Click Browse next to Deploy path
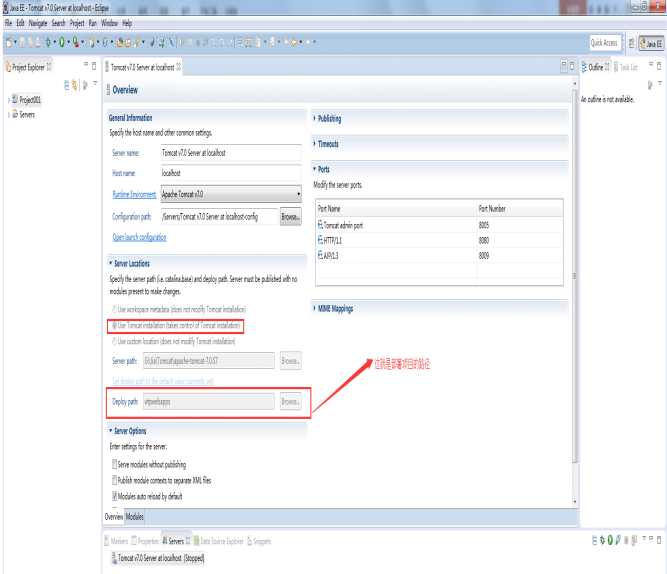 point(291,401)
